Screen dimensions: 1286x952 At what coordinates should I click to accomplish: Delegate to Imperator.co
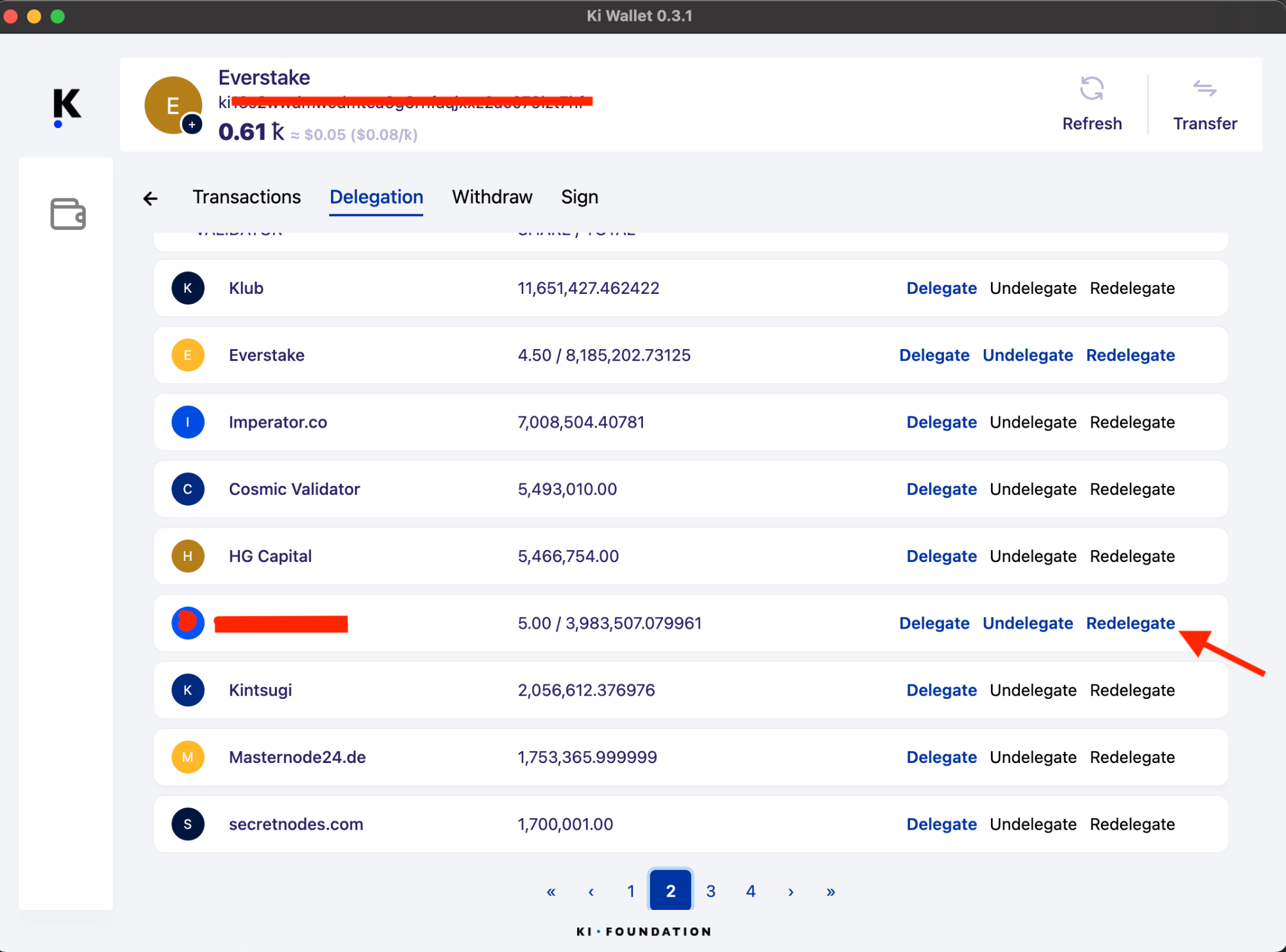pyautogui.click(x=941, y=422)
